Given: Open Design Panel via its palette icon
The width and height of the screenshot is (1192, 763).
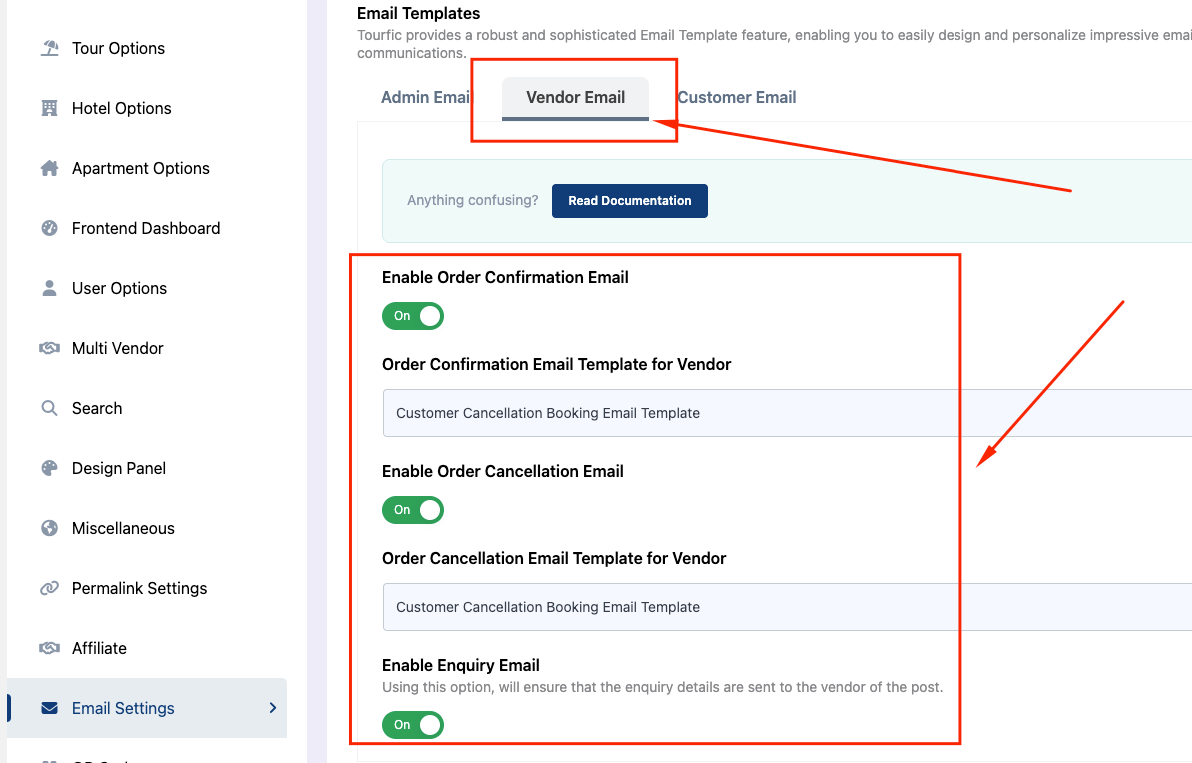Looking at the screenshot, I should click(49, 467).
